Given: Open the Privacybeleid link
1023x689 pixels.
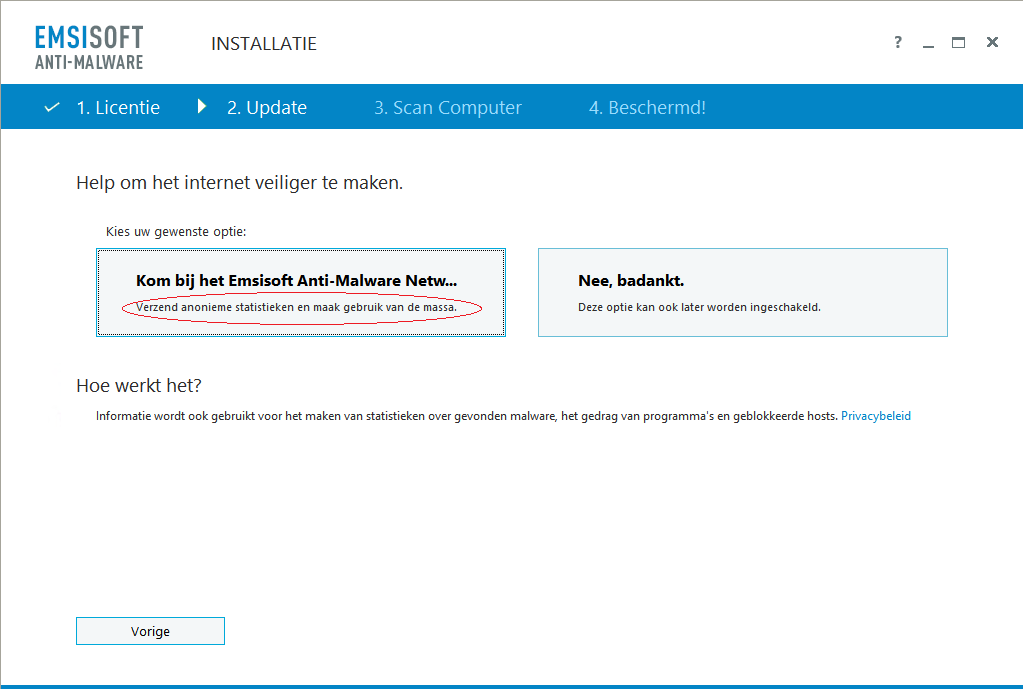Looking at the screenshot, I should [876, 416].
